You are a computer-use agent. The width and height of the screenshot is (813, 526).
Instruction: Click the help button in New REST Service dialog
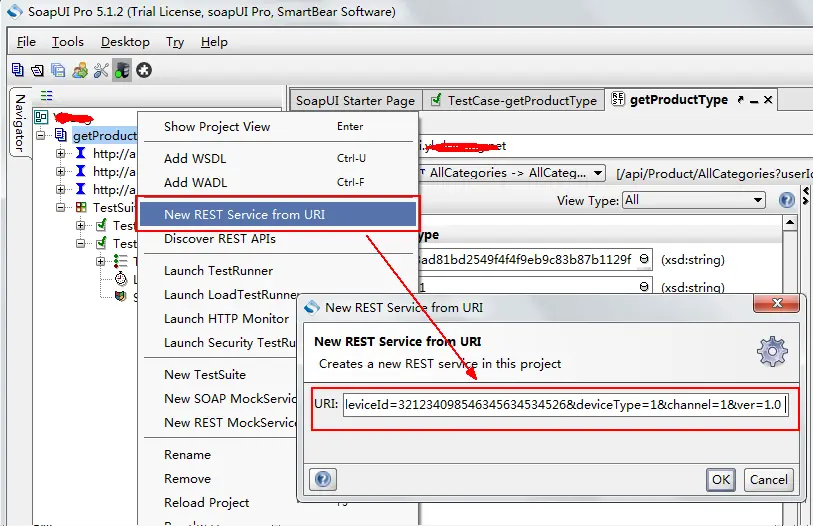pos(323,479)
